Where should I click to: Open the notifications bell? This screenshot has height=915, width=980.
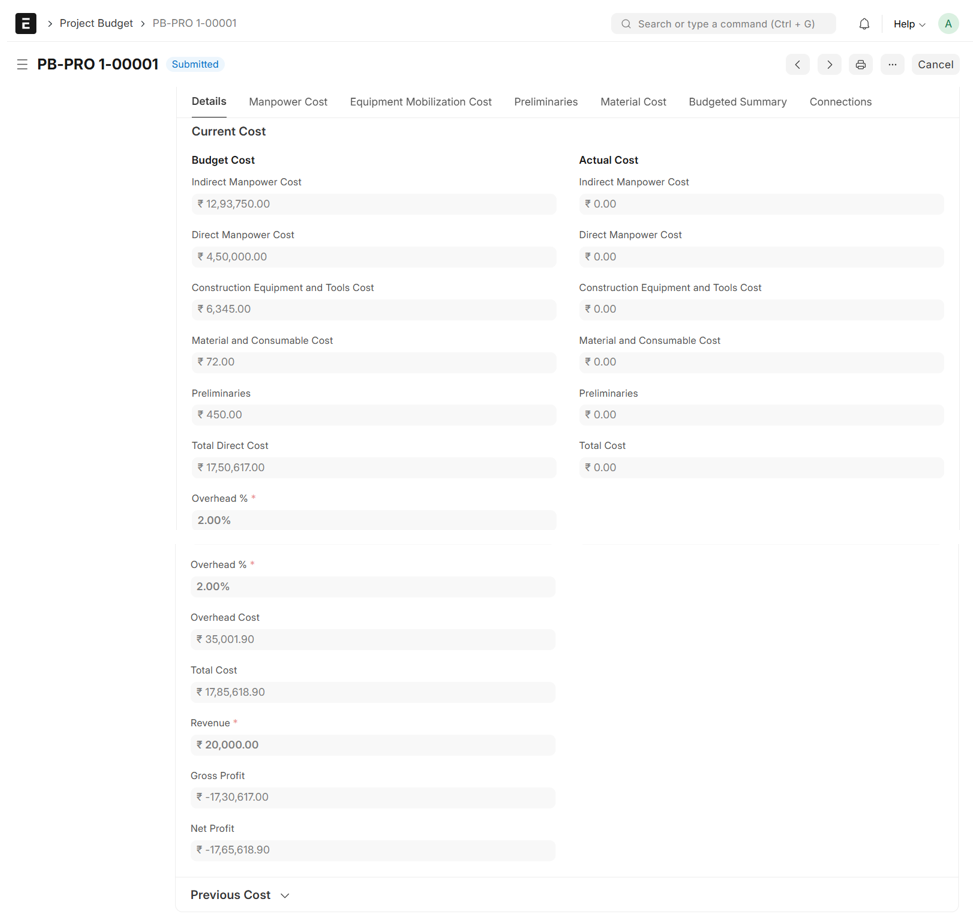coord(864,24)
